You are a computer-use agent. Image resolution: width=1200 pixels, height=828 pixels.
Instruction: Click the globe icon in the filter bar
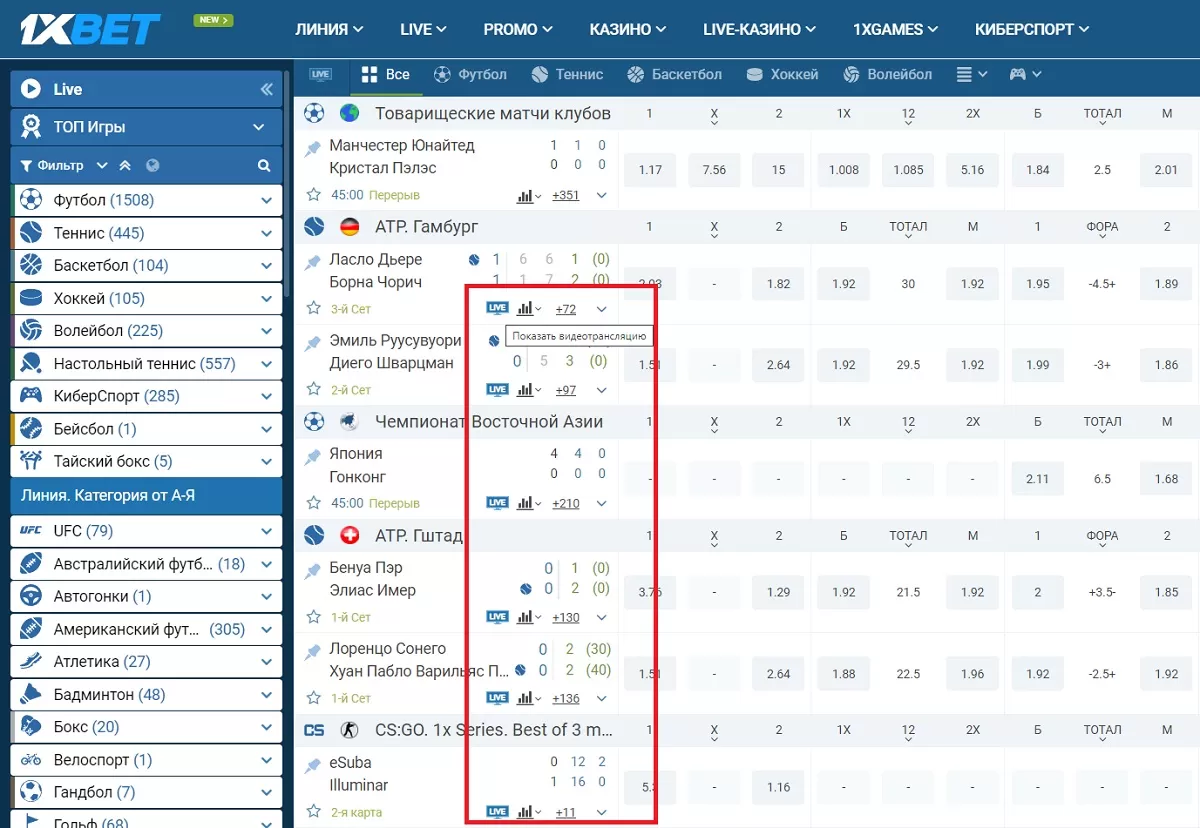point(152,166)
